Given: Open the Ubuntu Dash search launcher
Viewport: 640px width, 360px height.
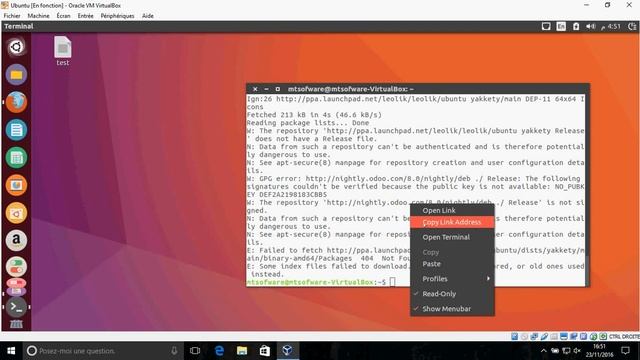Looking at the screenshot, I should pos(16,47).
